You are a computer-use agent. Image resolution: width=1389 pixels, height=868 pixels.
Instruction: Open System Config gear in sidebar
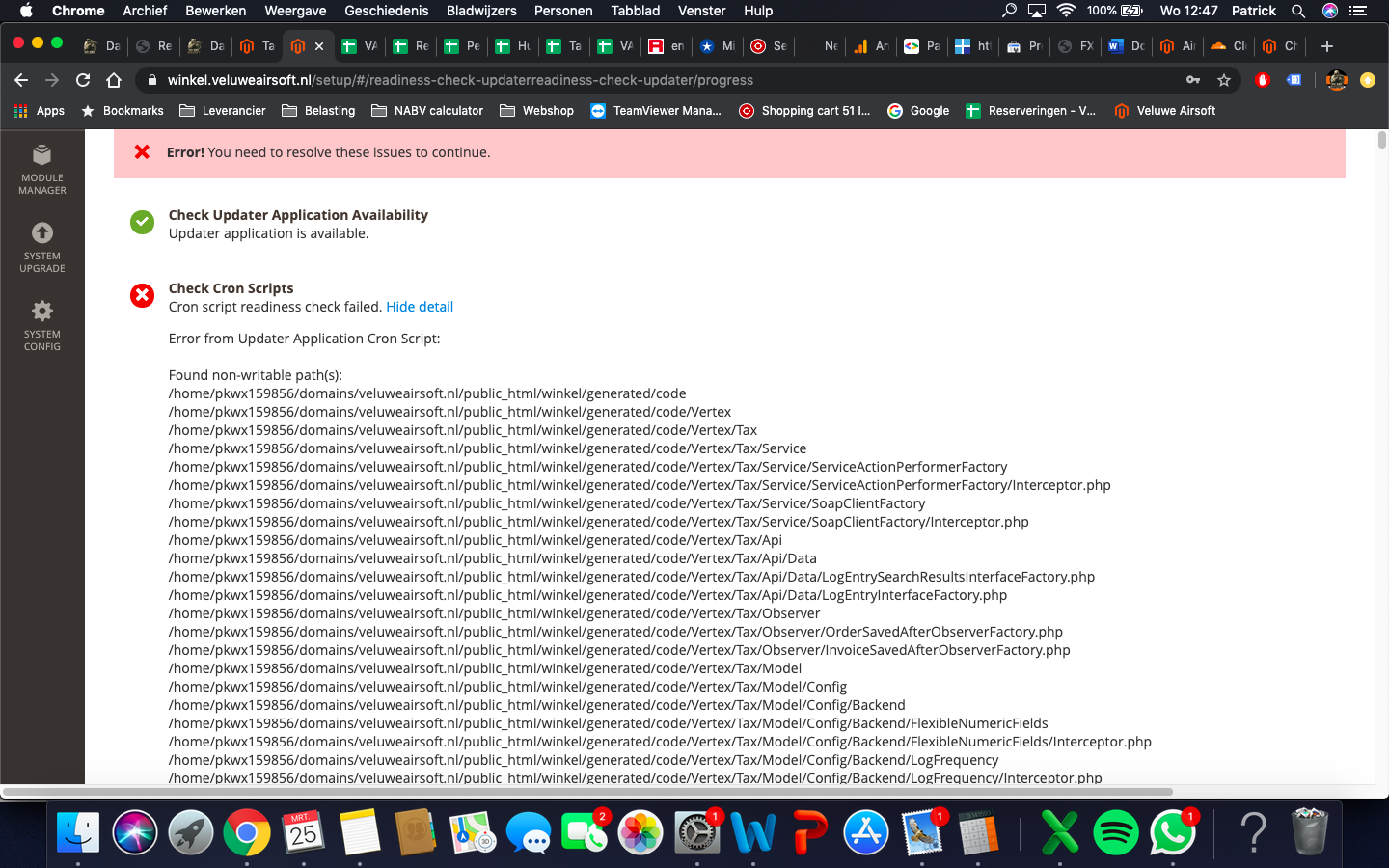pyautogui.click(x=42, y=325)
